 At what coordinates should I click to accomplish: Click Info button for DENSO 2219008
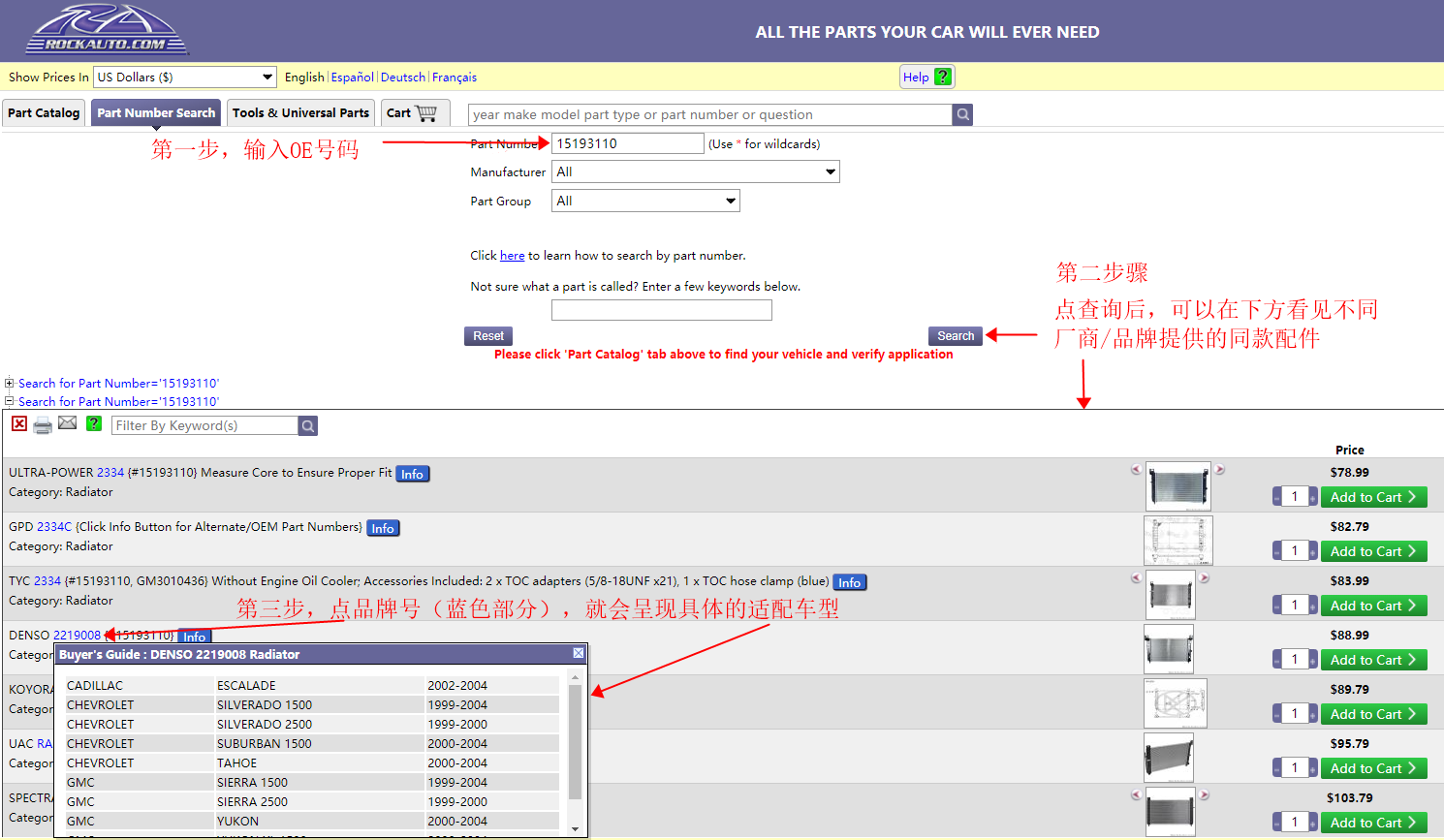tap(195, 637)
